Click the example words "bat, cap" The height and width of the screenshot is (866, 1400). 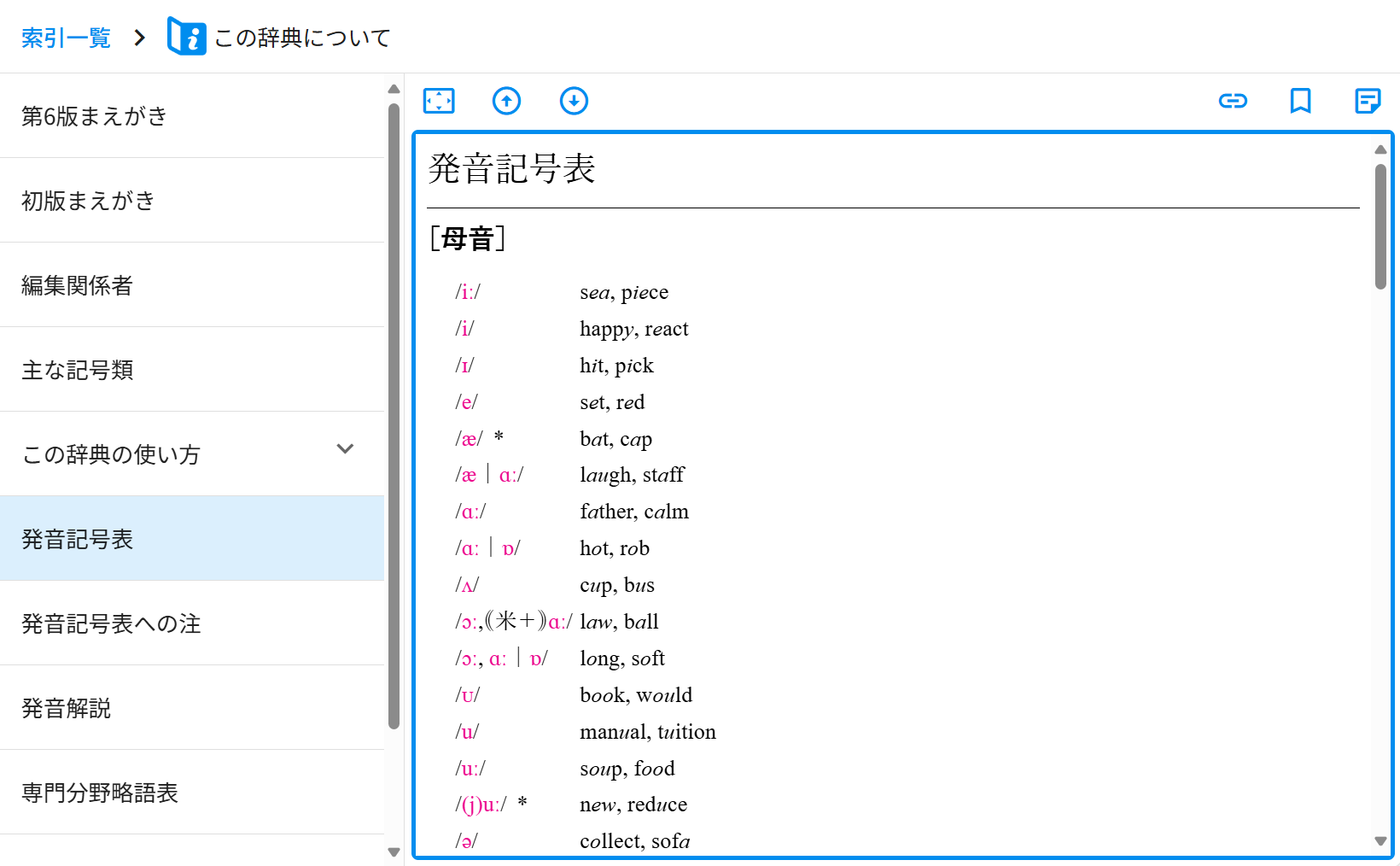click(x=615, y=439)
